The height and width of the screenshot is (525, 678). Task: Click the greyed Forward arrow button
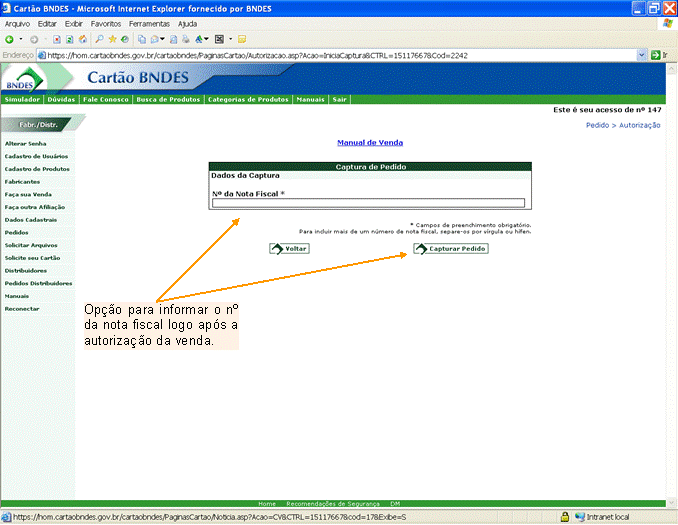tap(34, 40)
